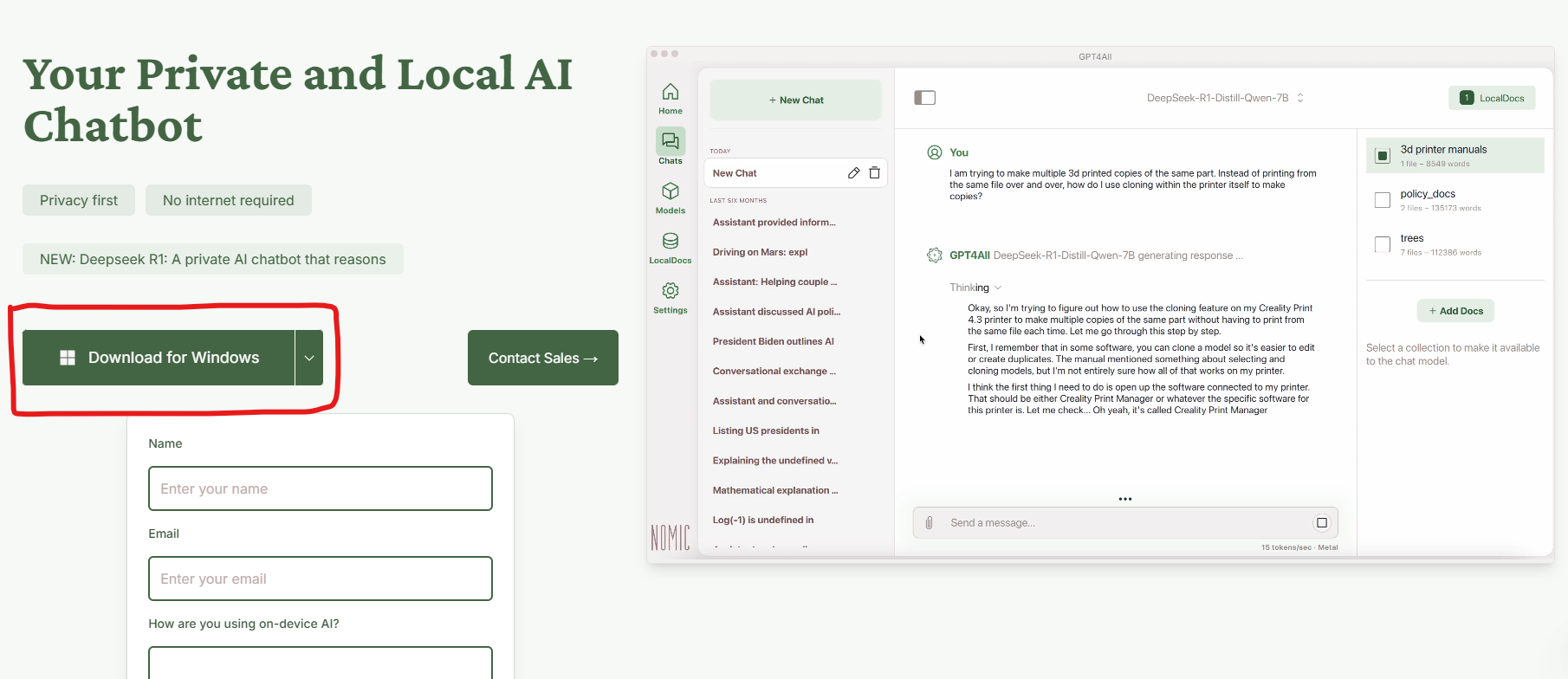Viewport: 1568px width, 679px height.
Task: Check the trees collection checkbox
Action: point(1383,244)
